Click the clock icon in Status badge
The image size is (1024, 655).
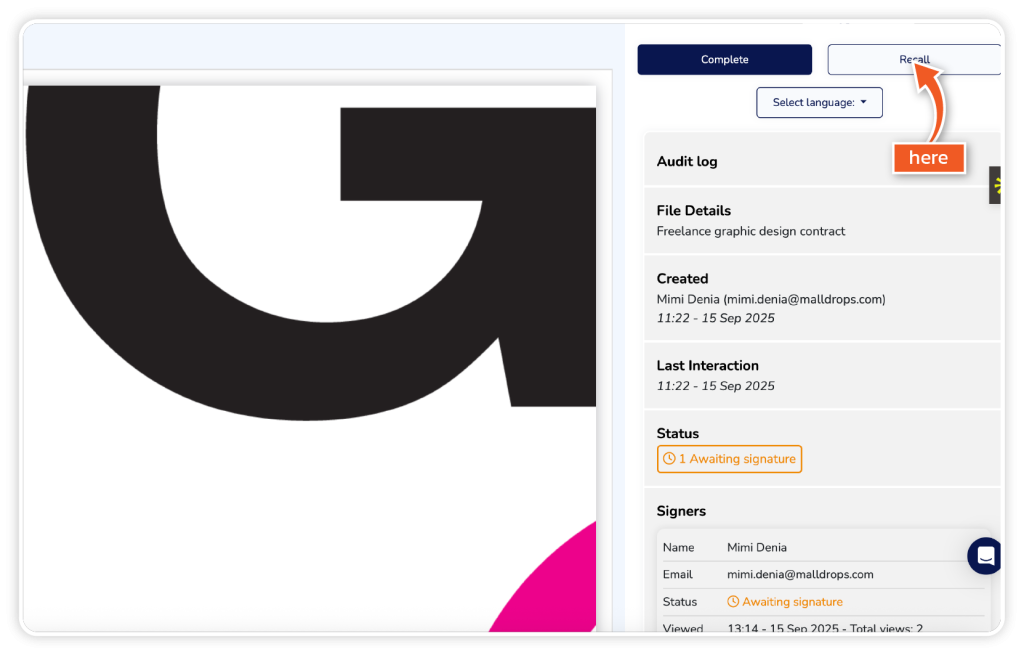coord(669,459)
